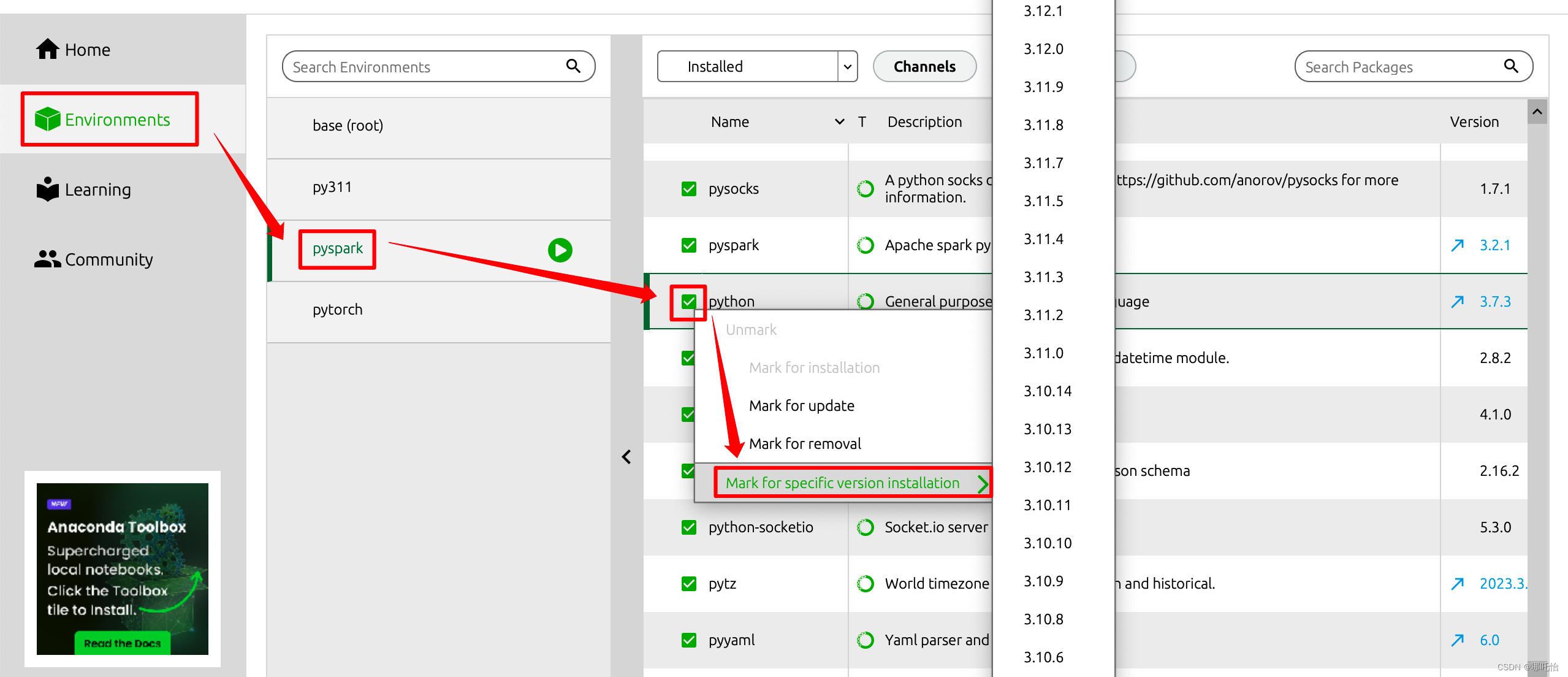Click the Name column sort chevron
This screenshot has width=1568, height=677.
pyautogui.click(x=839, y=122)
